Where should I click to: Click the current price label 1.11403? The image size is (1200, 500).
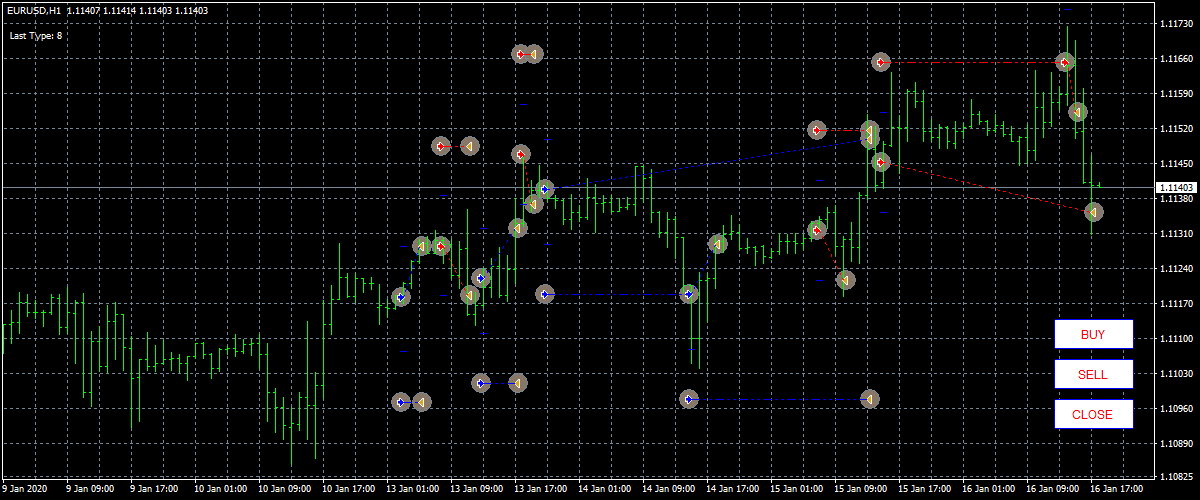tap(1176, 188)
